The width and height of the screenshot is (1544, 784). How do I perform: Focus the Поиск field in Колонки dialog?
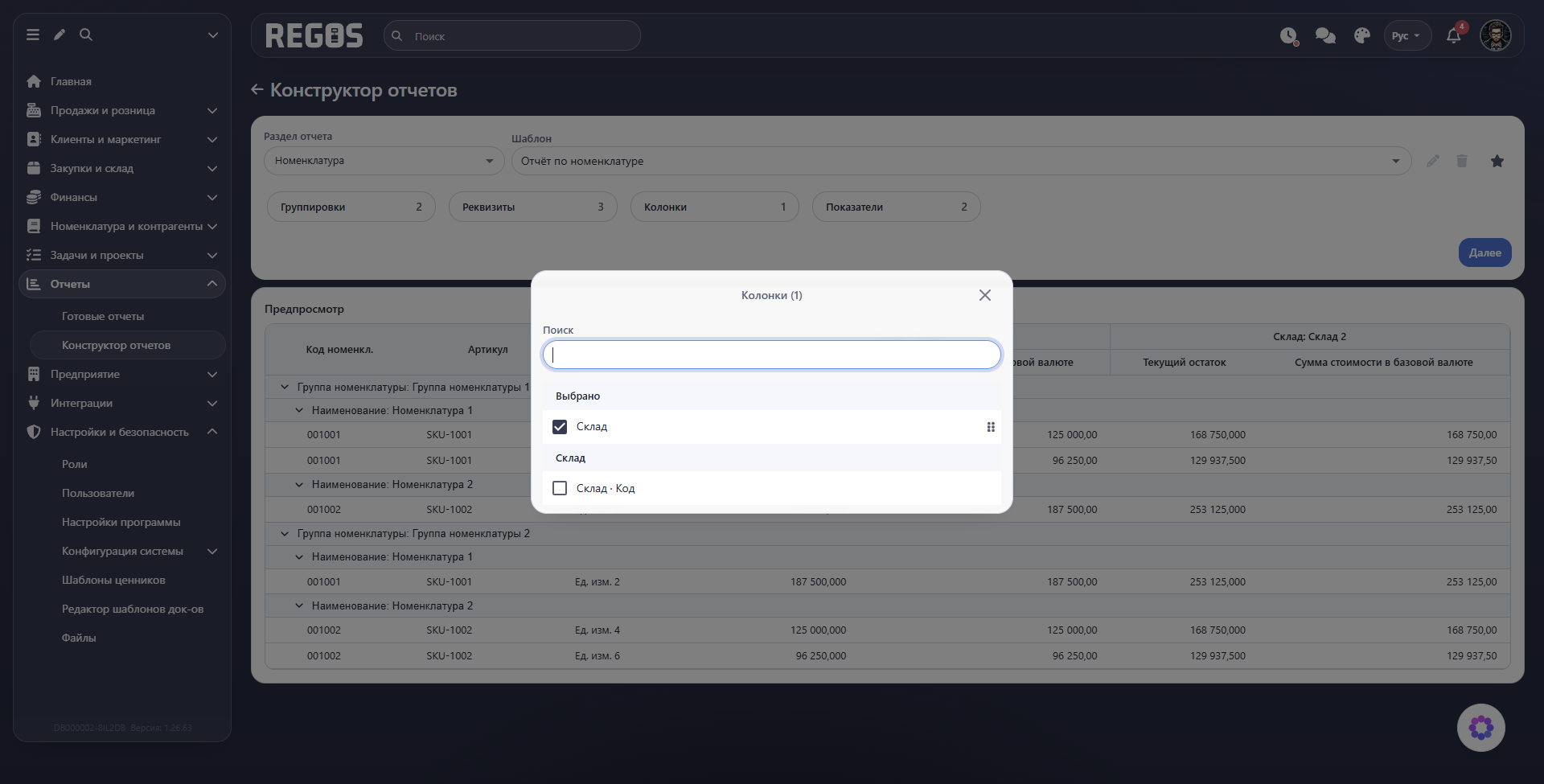pos(772,355)
